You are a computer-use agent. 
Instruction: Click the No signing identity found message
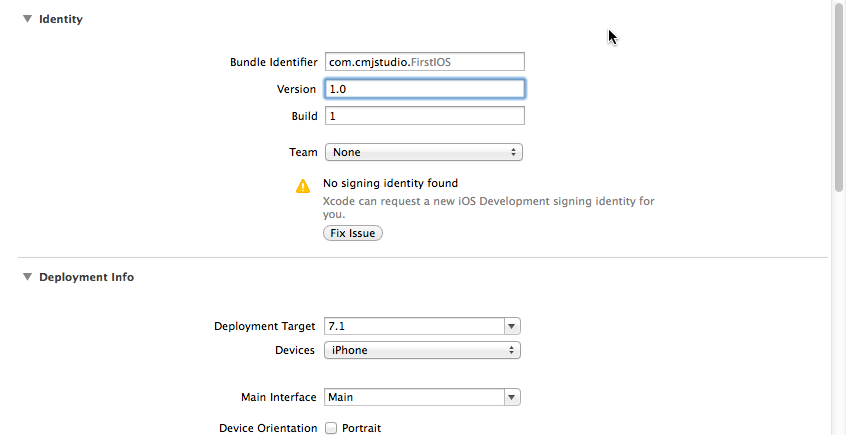(x=390, y=183)
